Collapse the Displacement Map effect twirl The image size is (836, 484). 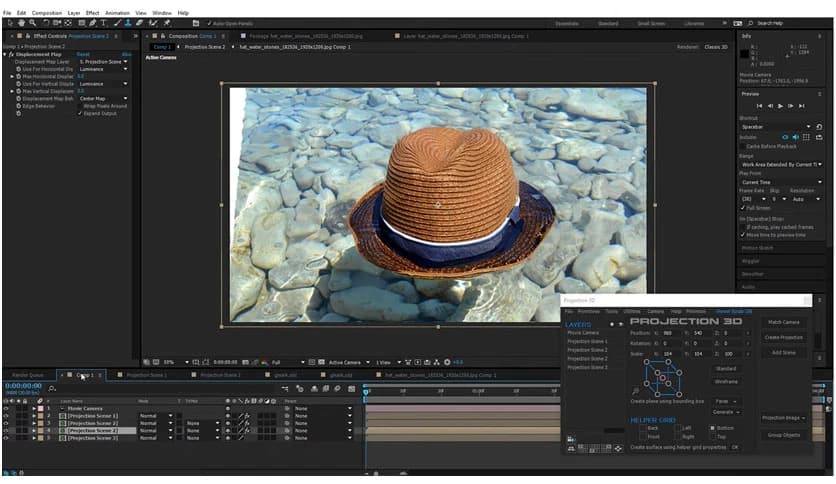[5, 54]
